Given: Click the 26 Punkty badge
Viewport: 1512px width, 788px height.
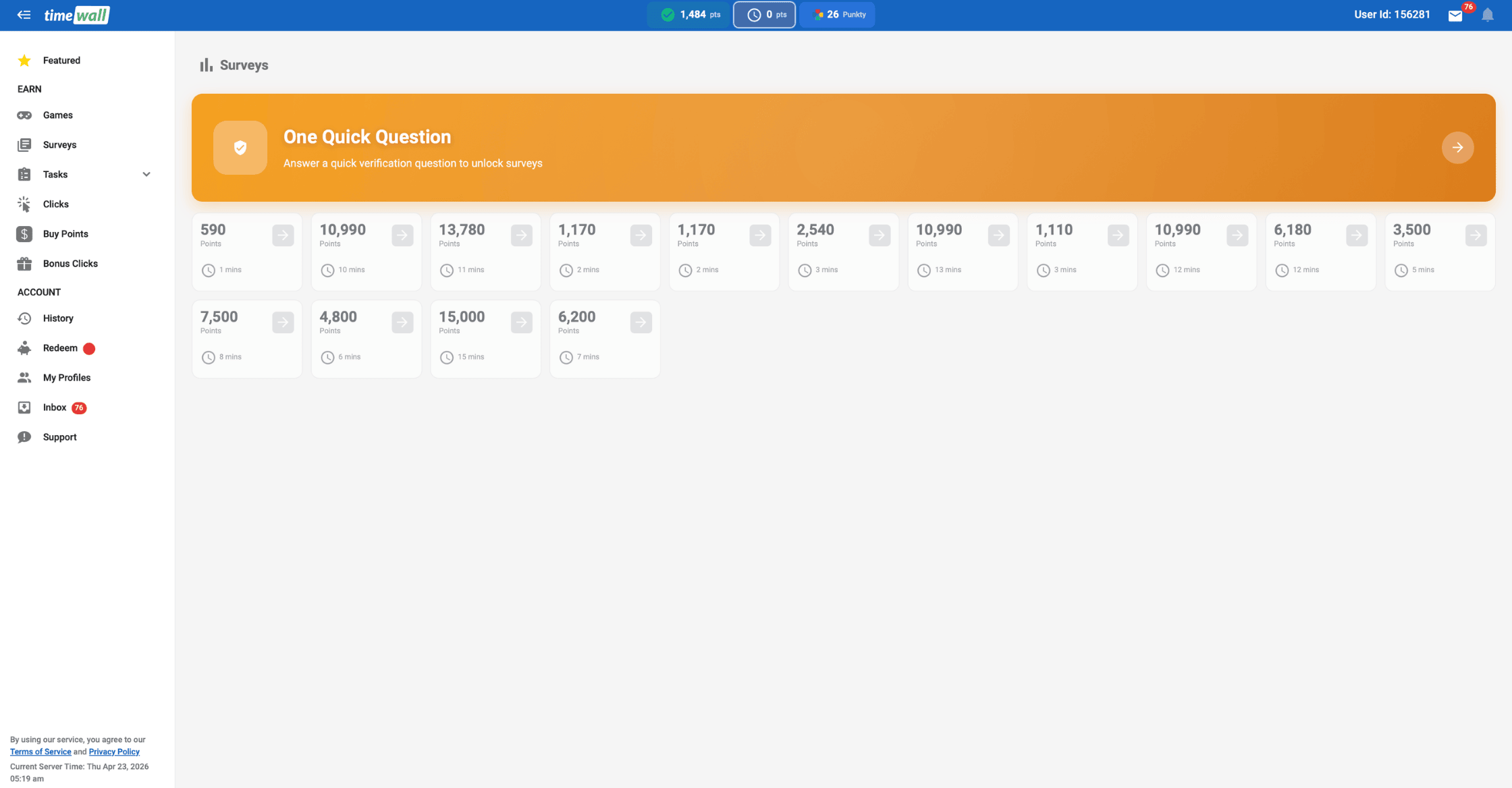Looking at the screenshot, I should (x=837, y=14).
